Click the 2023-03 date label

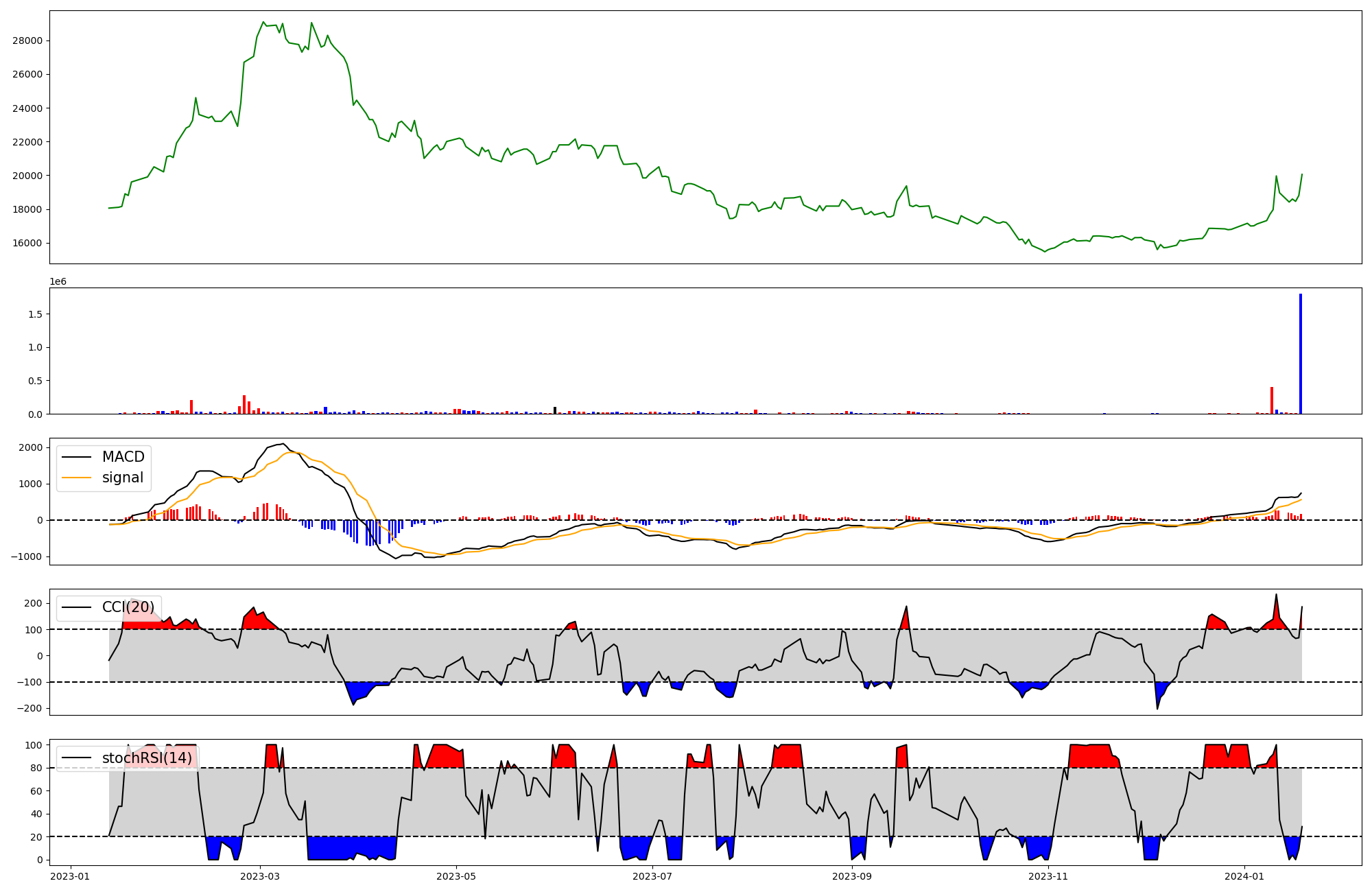tap(260, 876)
